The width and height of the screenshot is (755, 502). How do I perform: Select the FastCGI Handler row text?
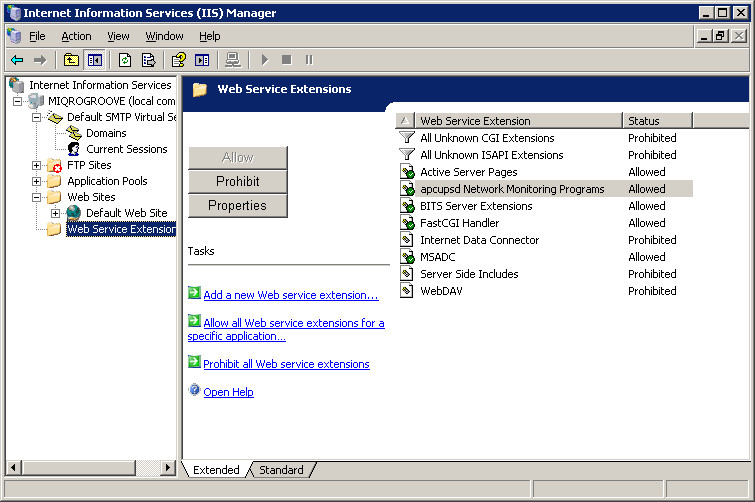[x=459, y=223]
